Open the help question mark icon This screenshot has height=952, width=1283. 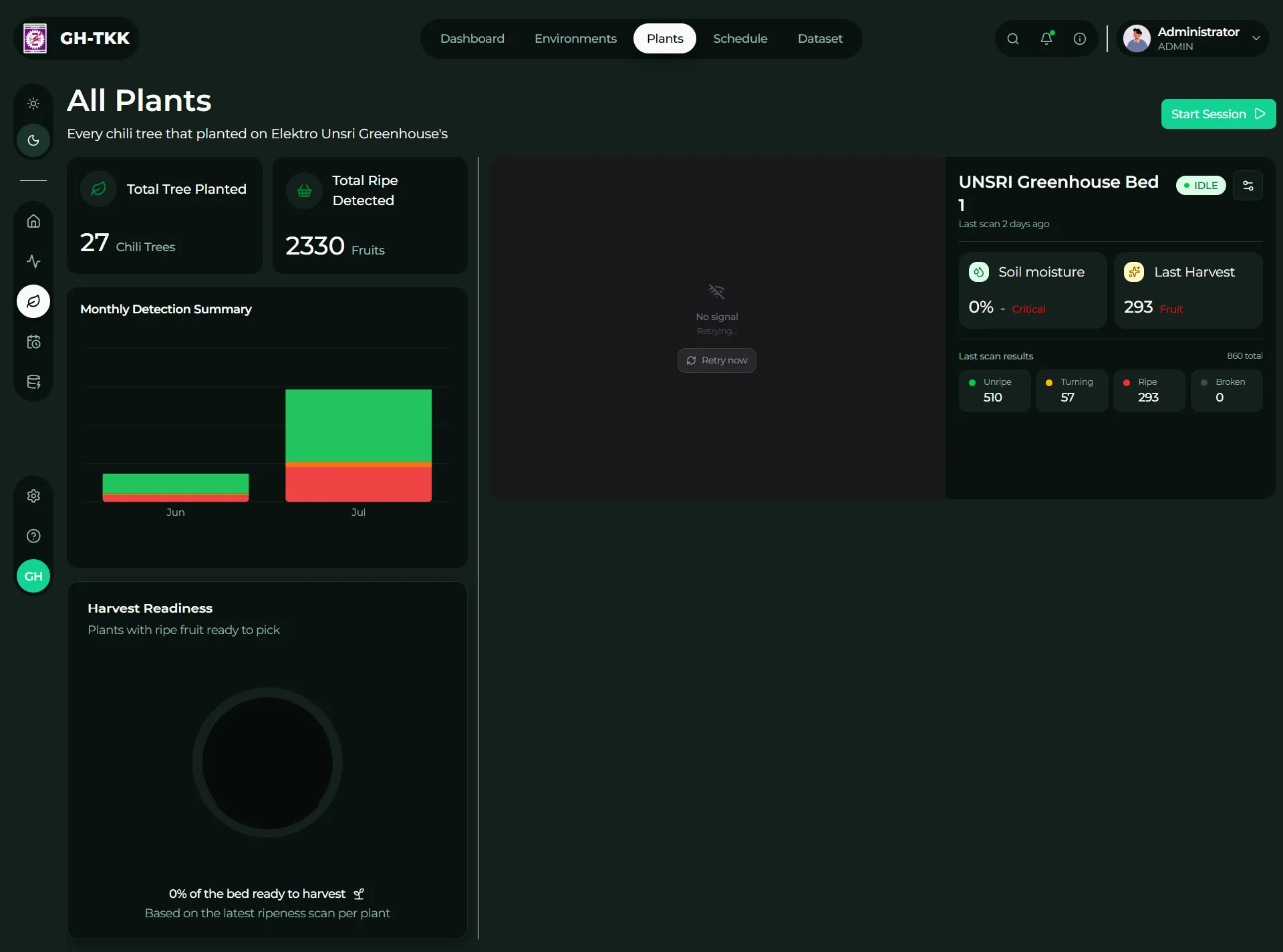coord(33,536)
